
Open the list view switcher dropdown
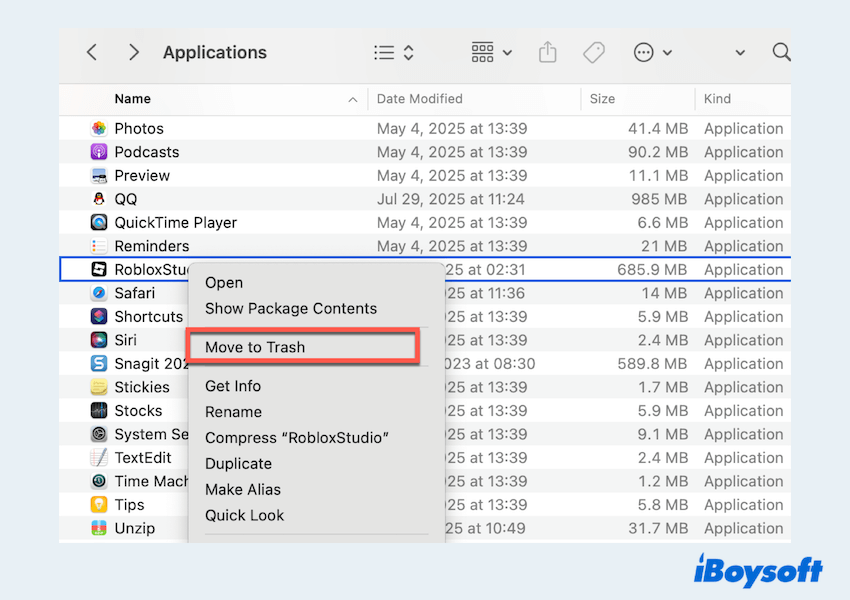[393, 53]
